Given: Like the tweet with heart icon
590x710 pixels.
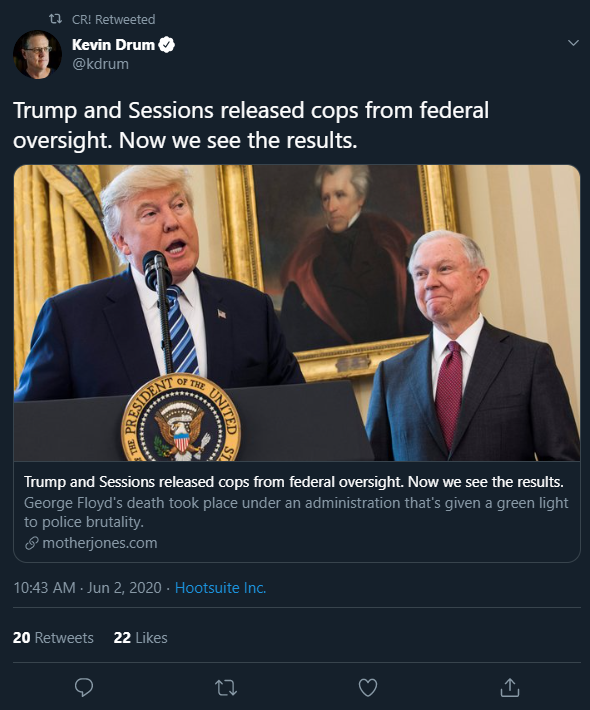Looking at the screenshot, I should point(368,688).
